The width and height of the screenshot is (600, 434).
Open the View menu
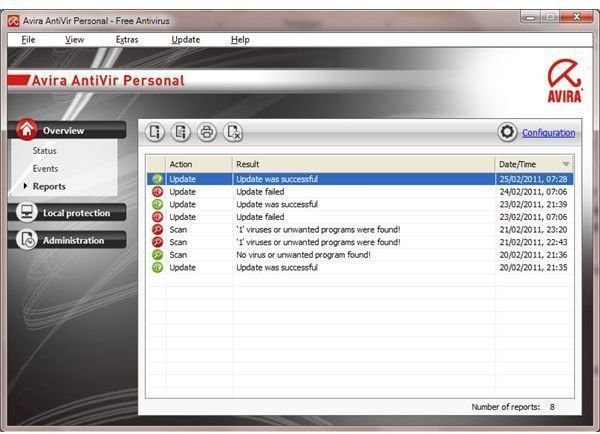coord(75,40)
